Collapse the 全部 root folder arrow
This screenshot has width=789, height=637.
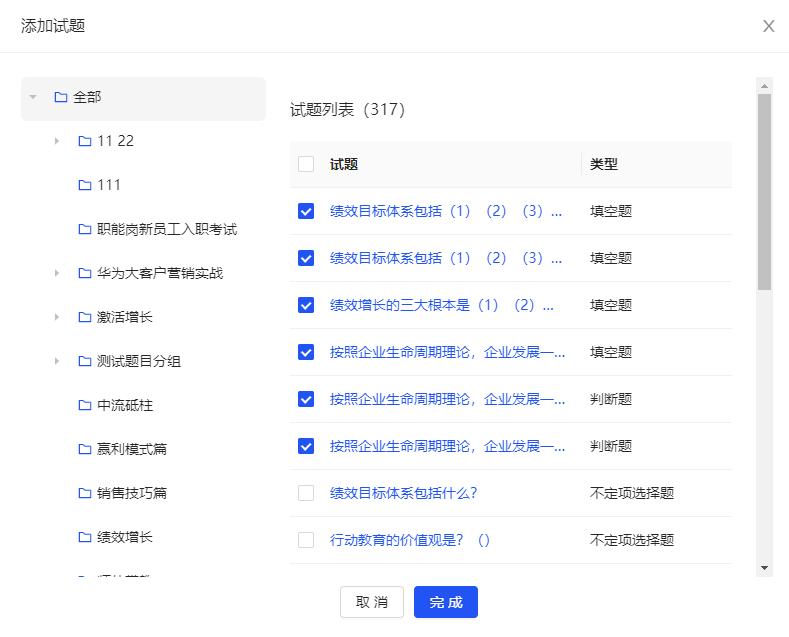point(33,97)
